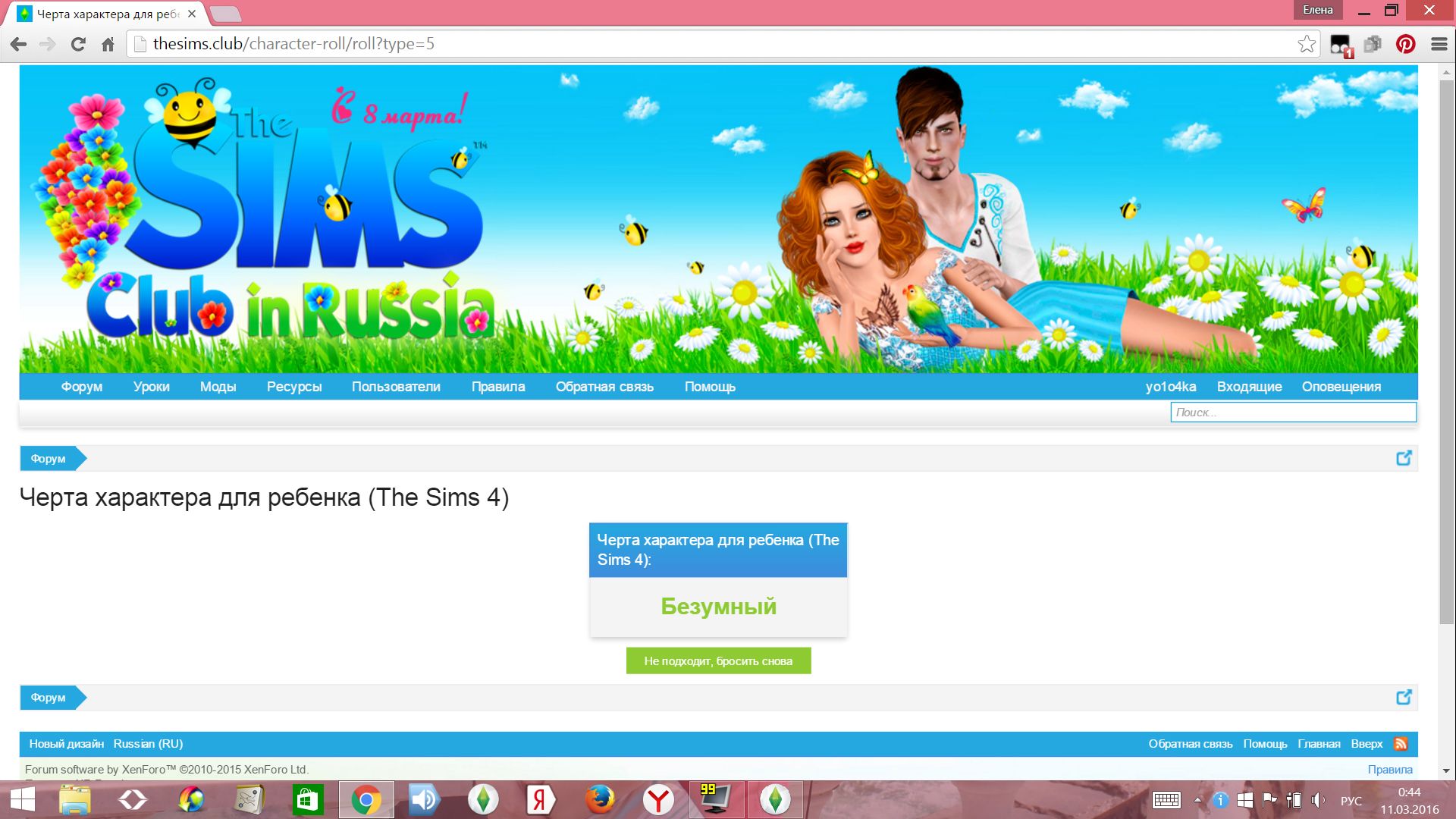Open the Pinterest extension icon
This screenshot has width=1456, height=819.
tap(1405, 44)
